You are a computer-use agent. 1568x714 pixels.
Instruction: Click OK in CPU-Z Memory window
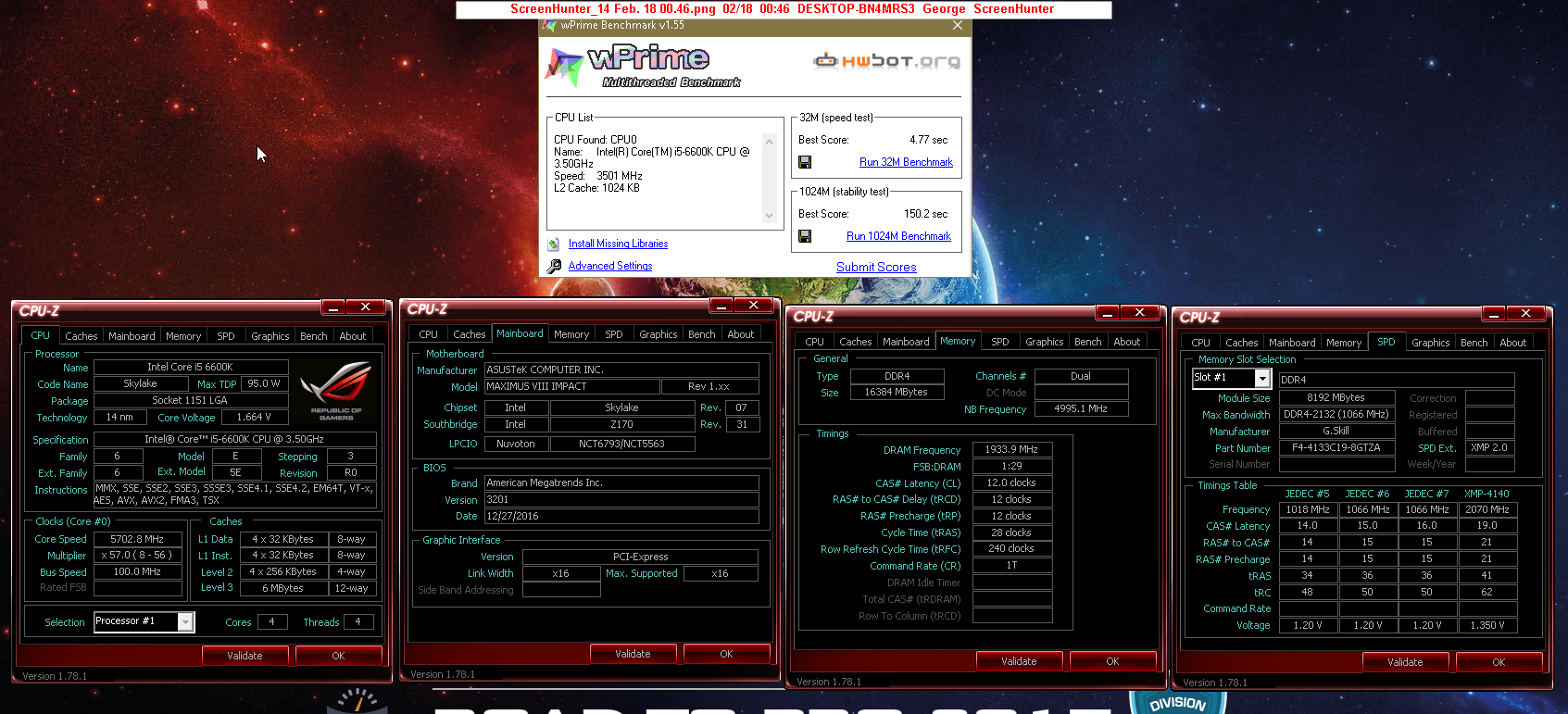tap(1112, 661)
